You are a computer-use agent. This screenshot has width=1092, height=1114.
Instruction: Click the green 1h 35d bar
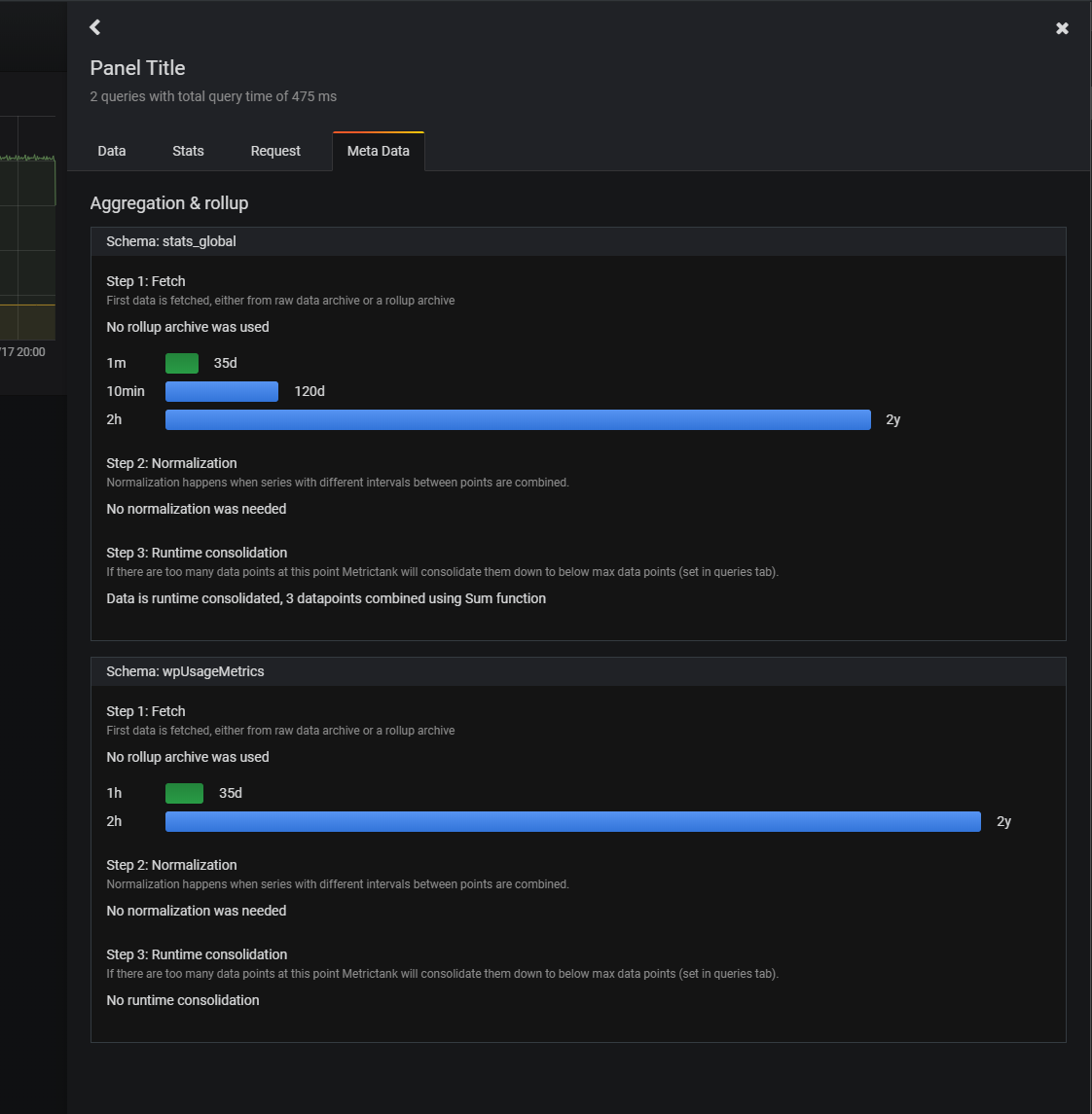[184, 793]
